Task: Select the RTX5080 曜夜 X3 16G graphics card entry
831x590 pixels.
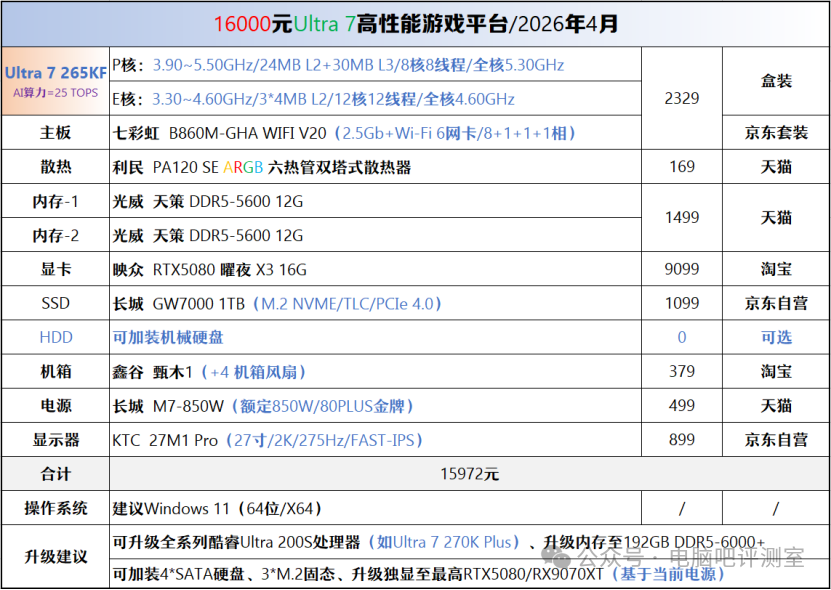Action: click(230, 269)
